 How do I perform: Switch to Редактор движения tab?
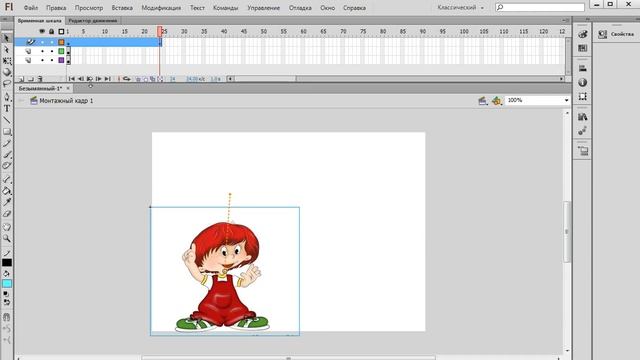tap(93, 20)
